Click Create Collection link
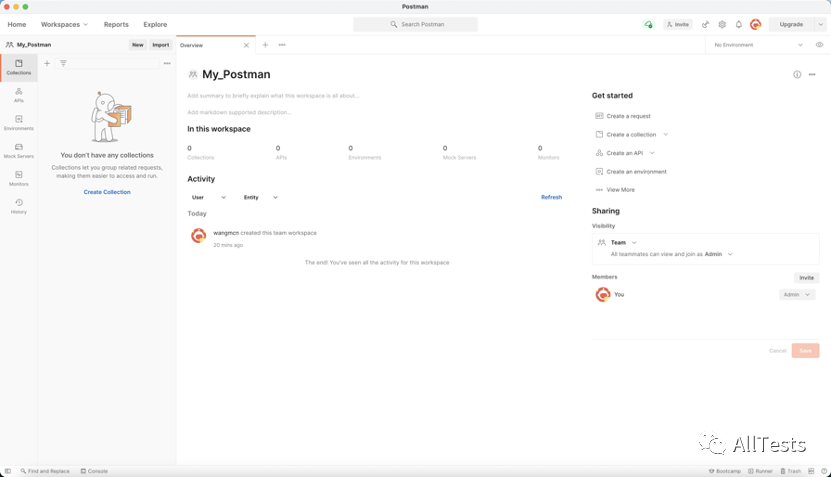 click(107, 192)
